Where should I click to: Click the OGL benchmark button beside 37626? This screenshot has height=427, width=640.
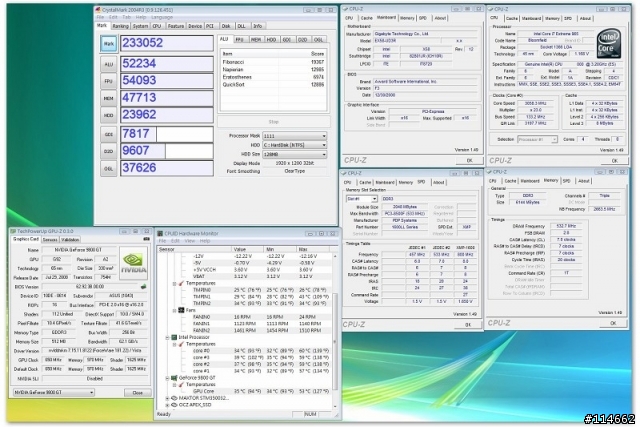coord(109,169)
